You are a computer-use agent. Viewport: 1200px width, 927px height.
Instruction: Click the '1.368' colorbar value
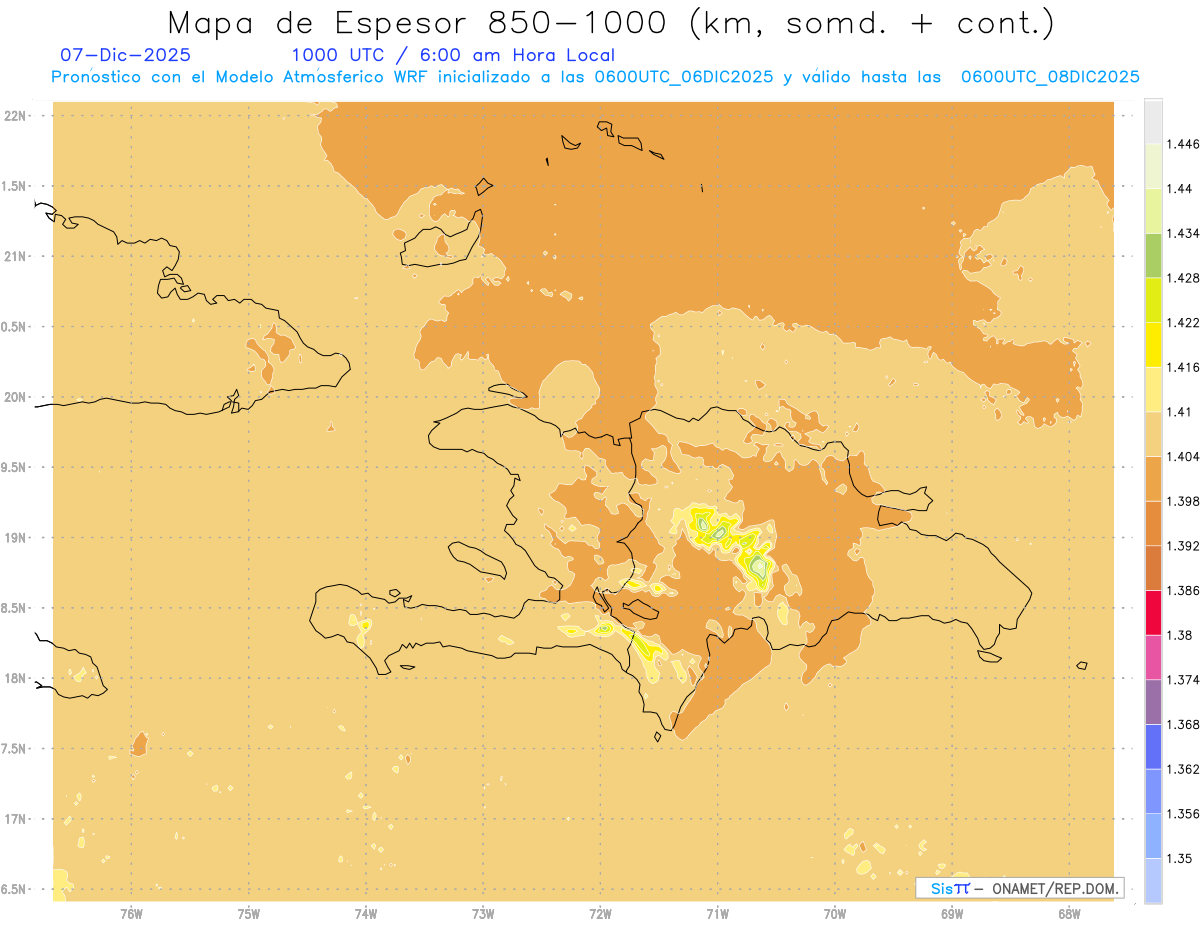click(x=1183, y=725)
